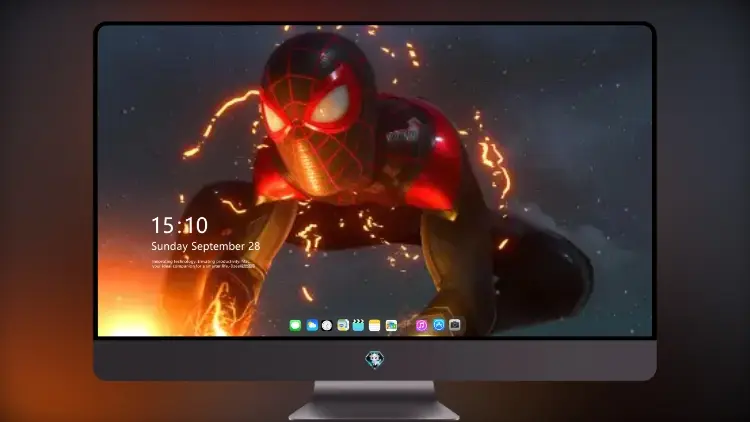Viewport: 750px width, 422px height.
Task: Open the Clock app in dock
Action: (x=327, y=326)
